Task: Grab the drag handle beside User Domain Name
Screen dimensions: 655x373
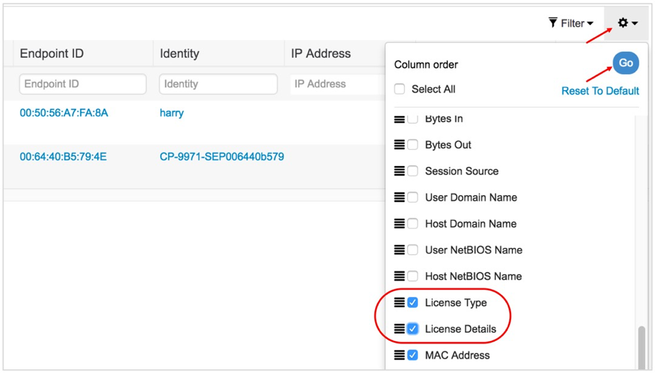Action: (x=399, y=197)
